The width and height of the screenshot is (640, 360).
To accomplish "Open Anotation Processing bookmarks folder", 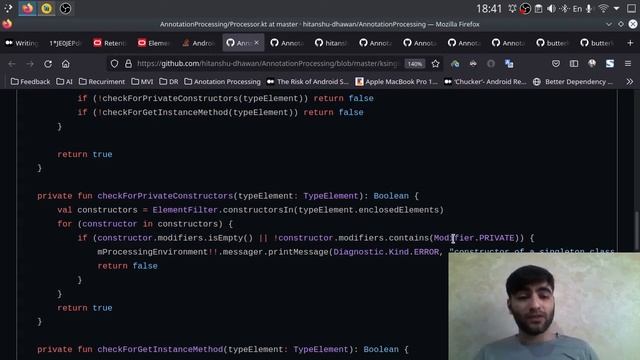I will coord(222,82).
